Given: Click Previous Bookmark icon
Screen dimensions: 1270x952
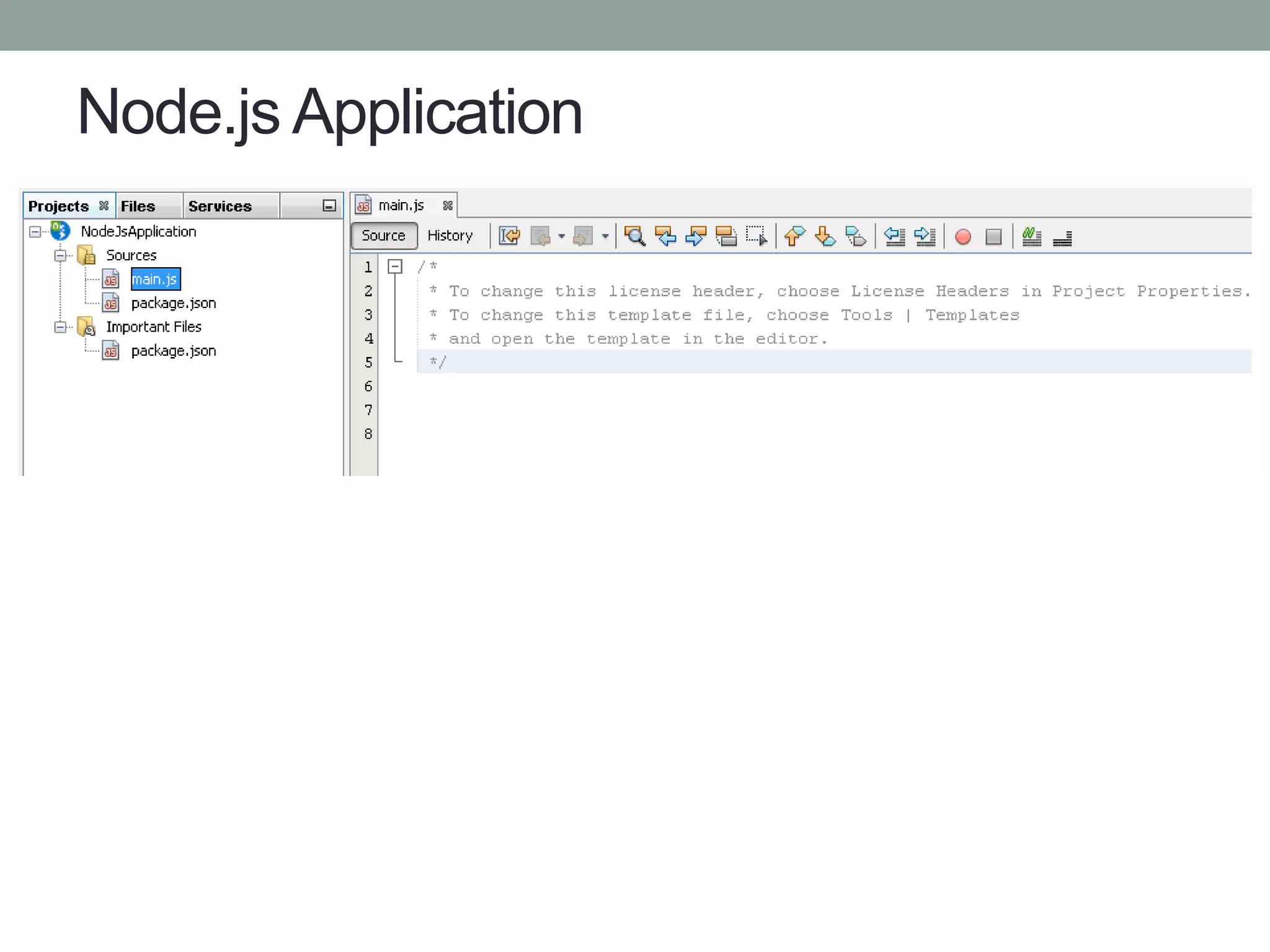Looking at the screenshot, I should tap(794, 236).
